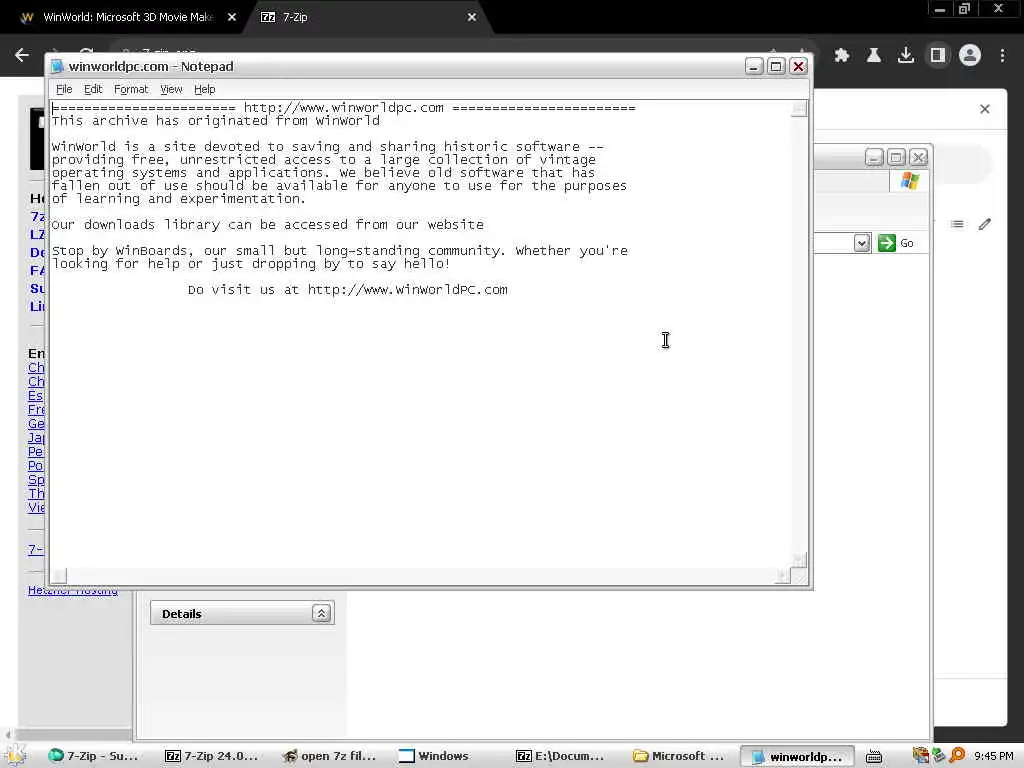Open the Format menu in Notepad
Viewport: 1024px width, 768px height.
[131, 89]
